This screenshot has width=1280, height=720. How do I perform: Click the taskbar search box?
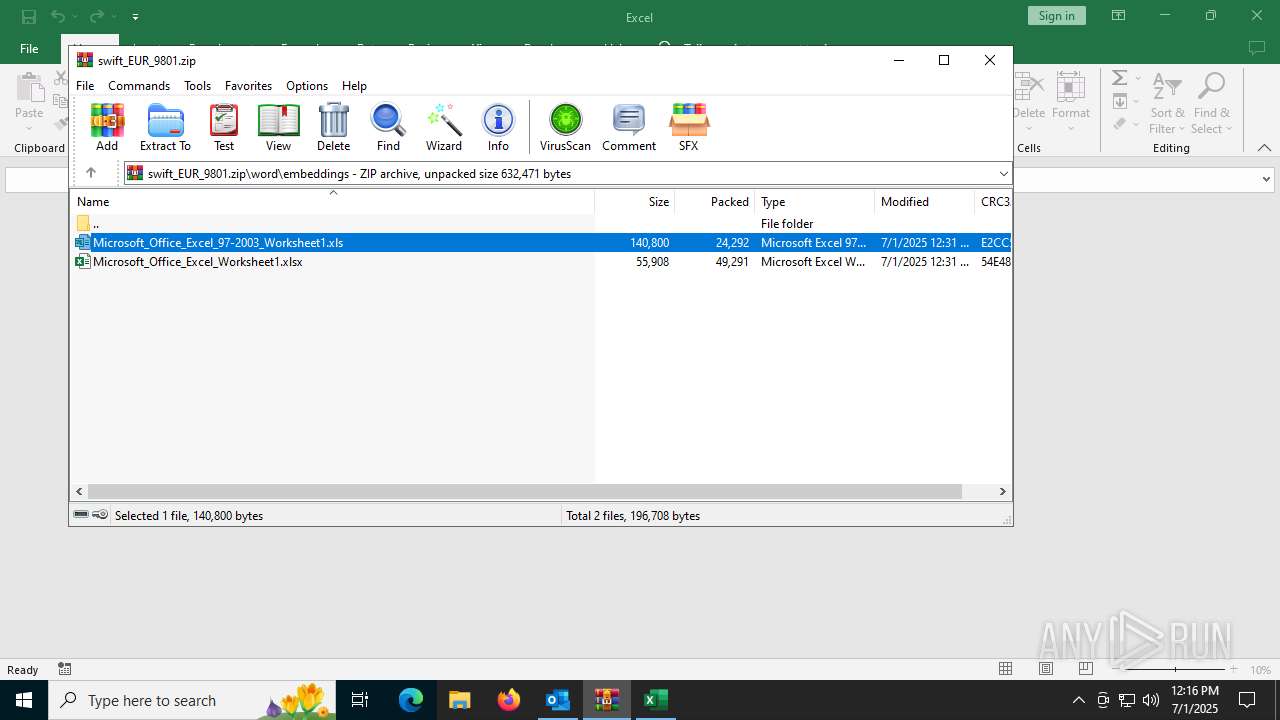coord(192,700)
